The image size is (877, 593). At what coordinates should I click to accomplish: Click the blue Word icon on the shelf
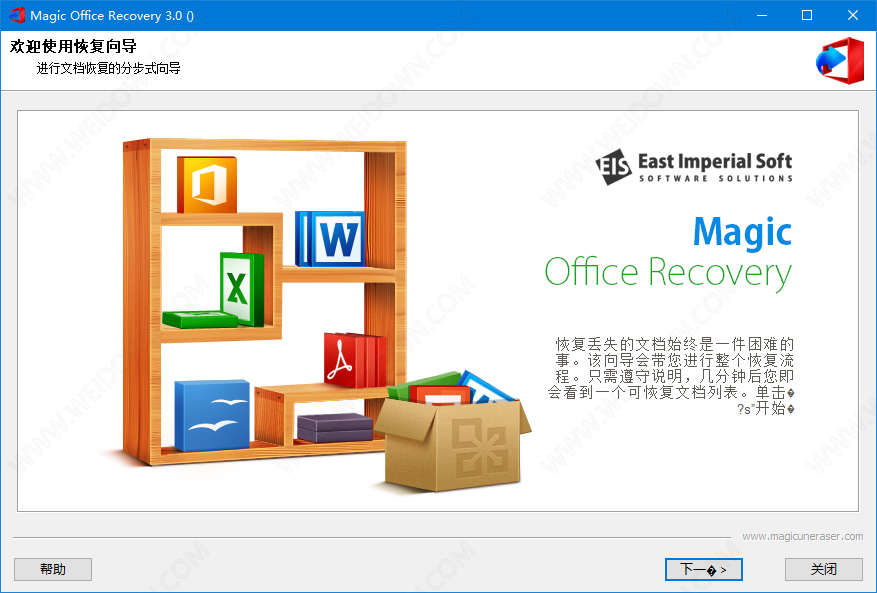tap(331, 238)
